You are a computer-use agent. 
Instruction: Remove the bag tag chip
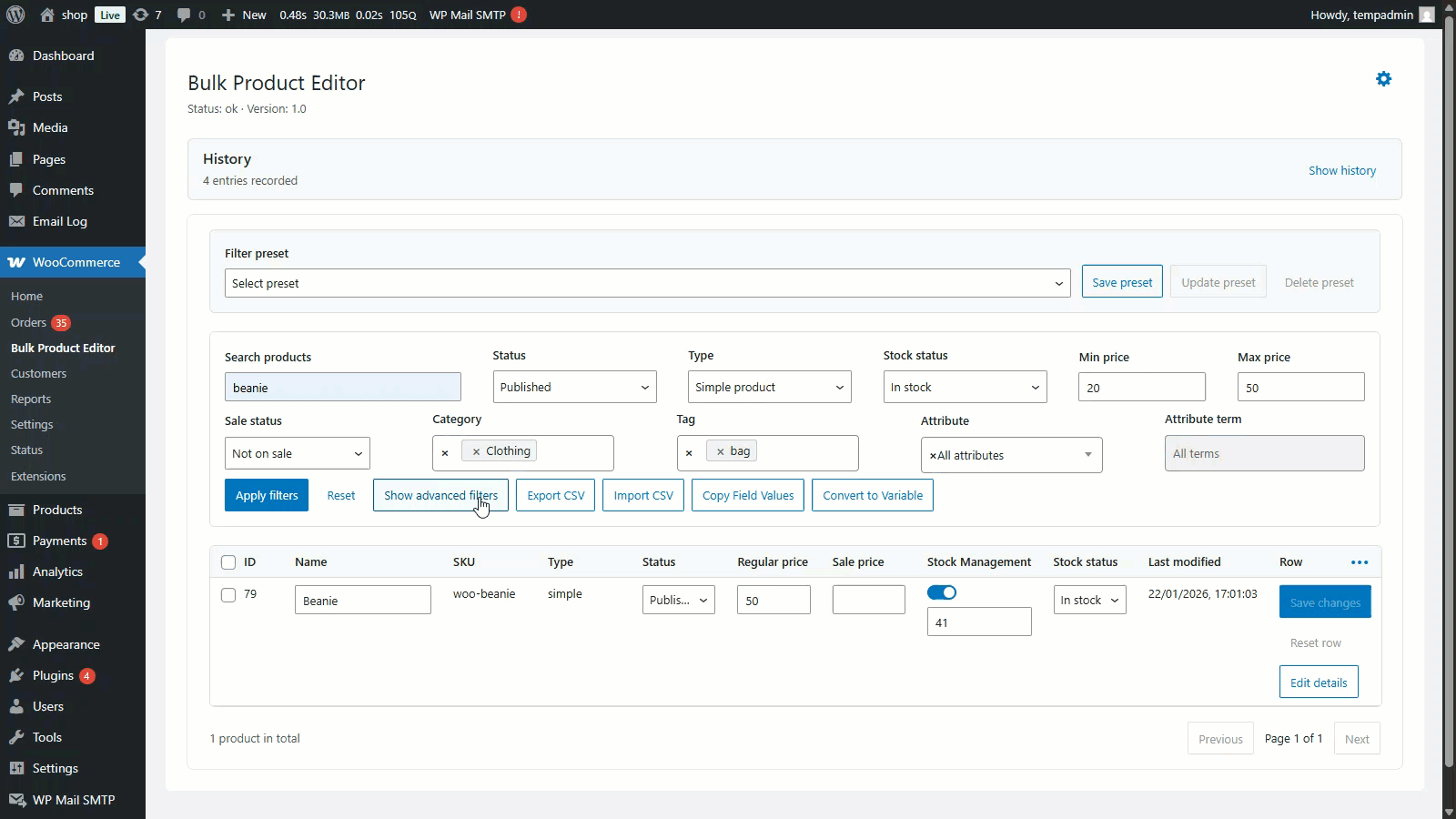(720, 451)
